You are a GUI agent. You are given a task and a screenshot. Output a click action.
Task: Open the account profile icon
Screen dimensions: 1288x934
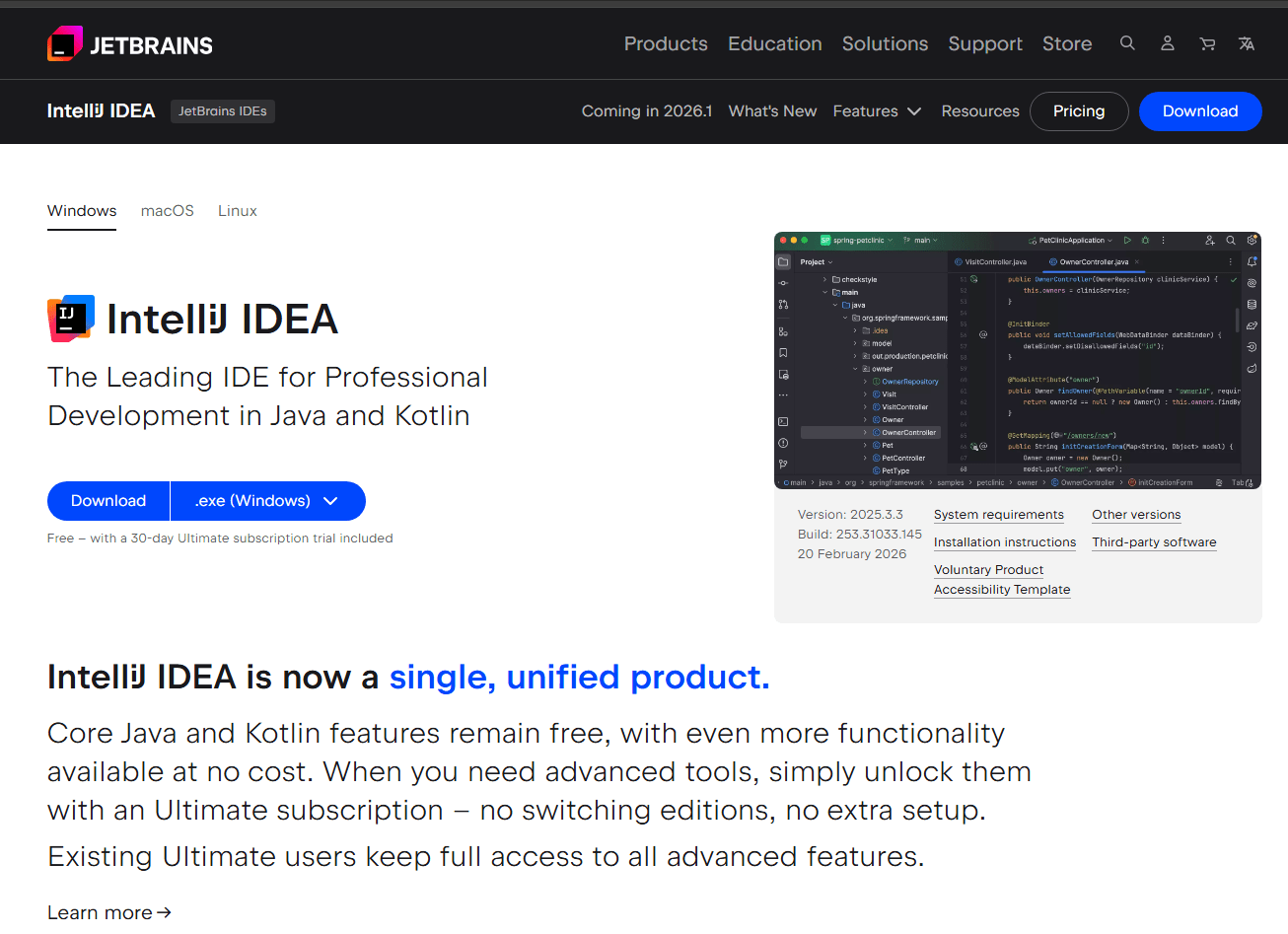click(1168, 43)
